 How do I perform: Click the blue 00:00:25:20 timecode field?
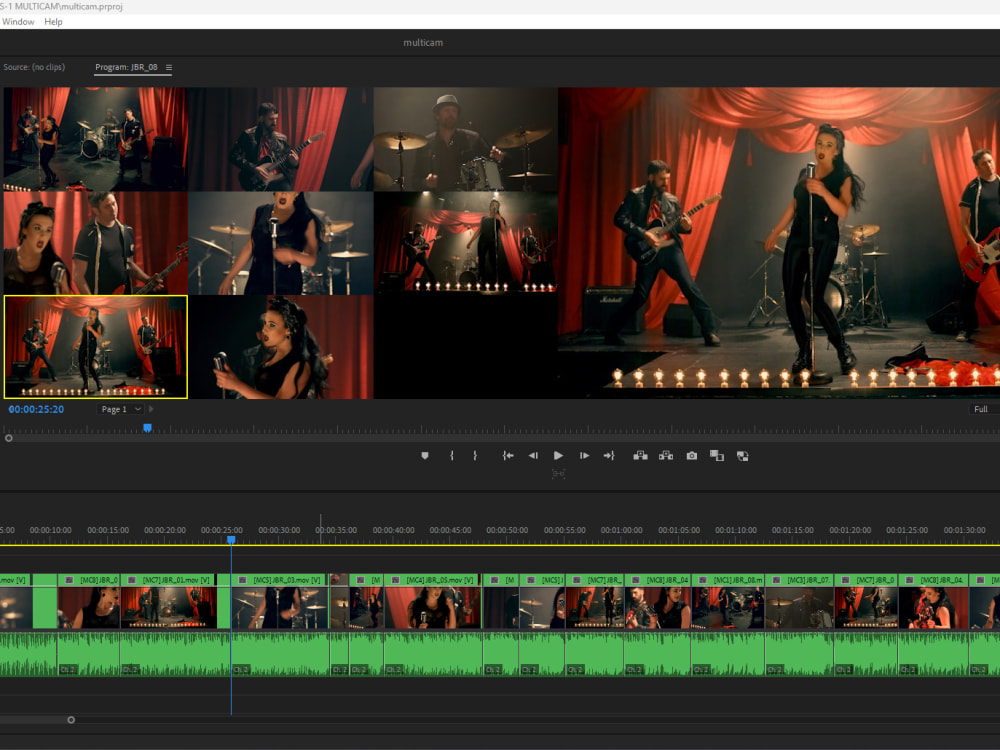[x=36, y=409]
